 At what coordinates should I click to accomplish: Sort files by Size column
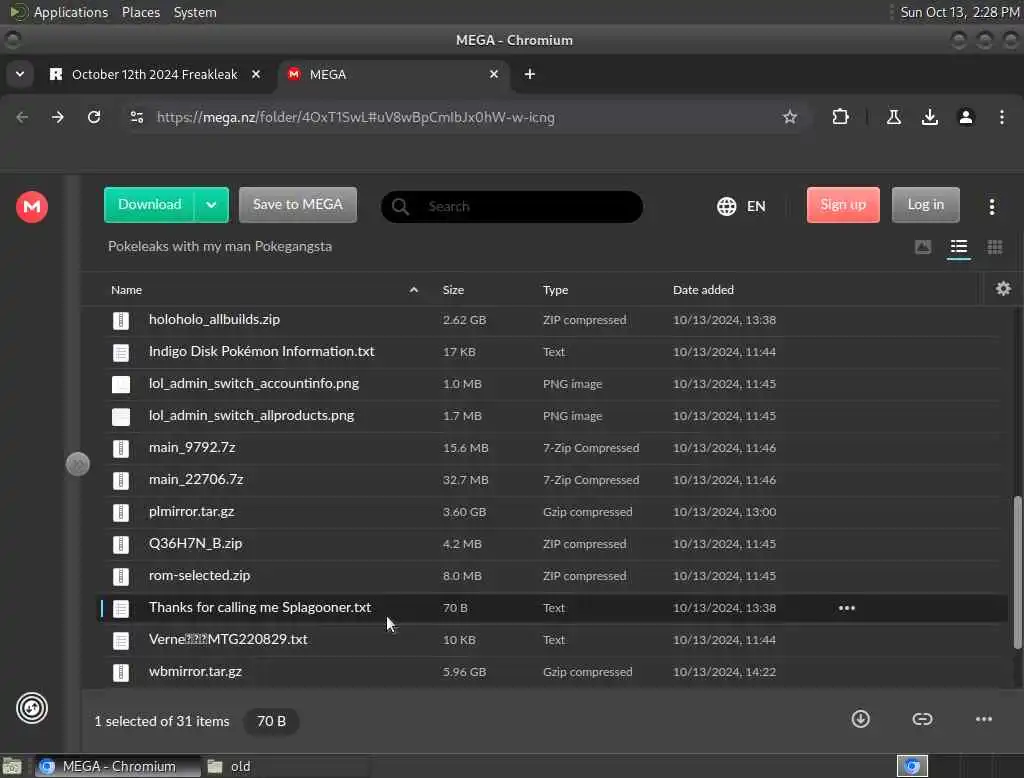453,290
